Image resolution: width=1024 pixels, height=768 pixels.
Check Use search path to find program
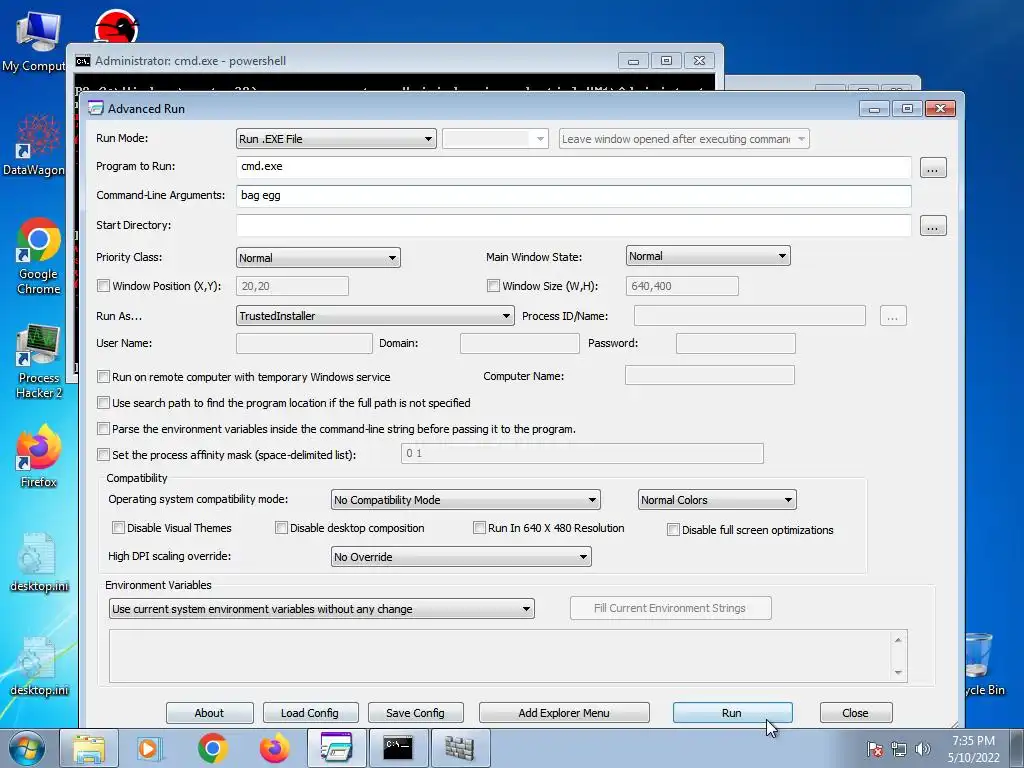103,403
